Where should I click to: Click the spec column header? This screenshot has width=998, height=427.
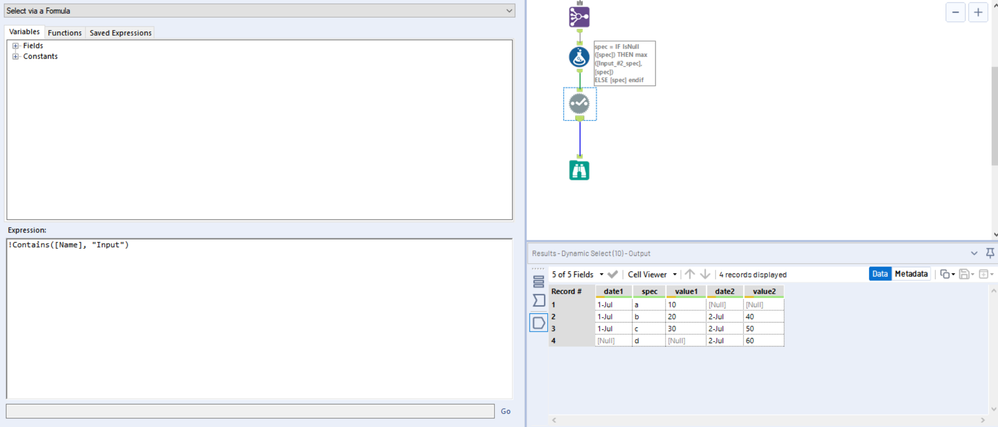coord(649,291)
